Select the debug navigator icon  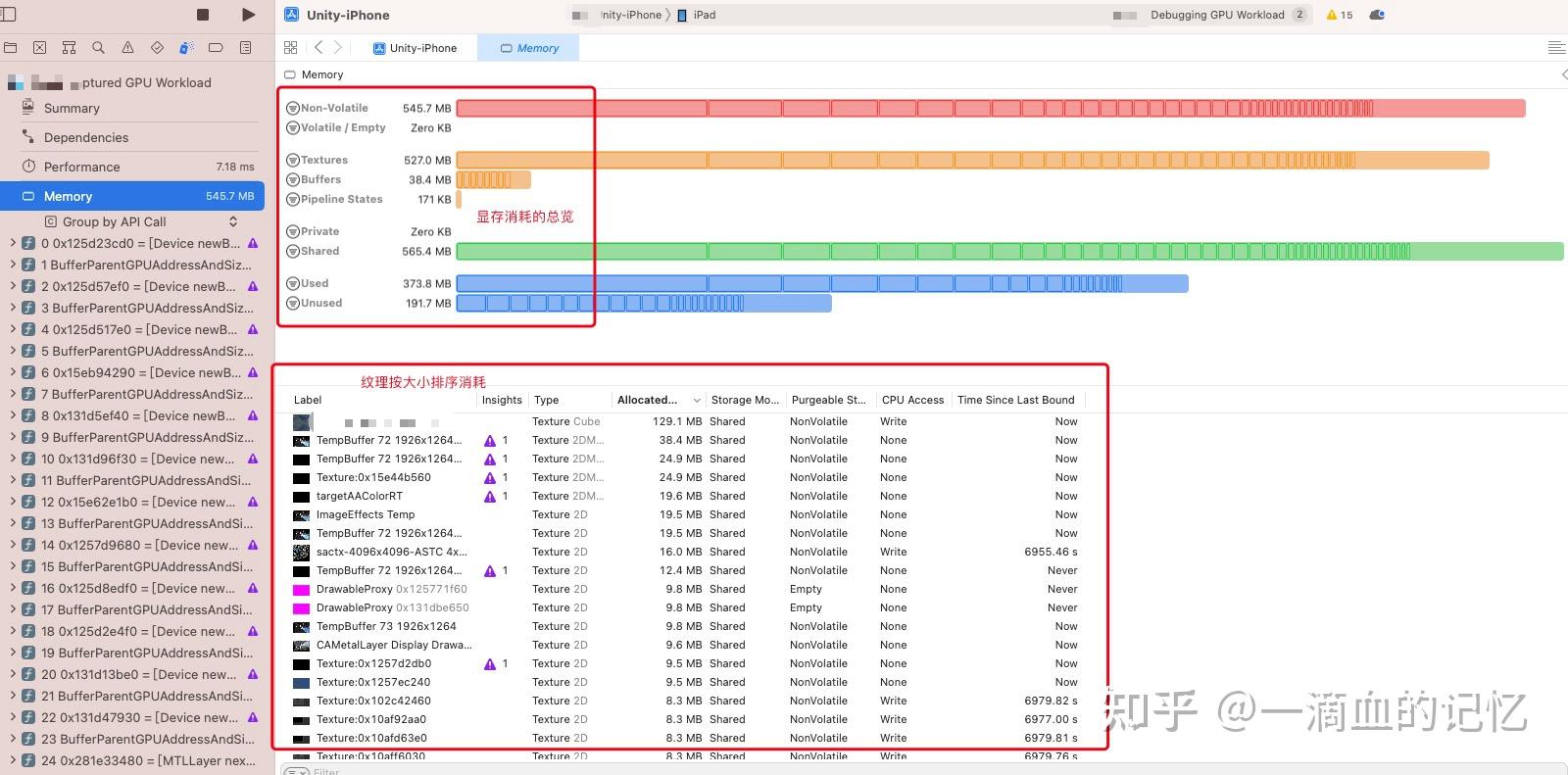coord(186,47)
